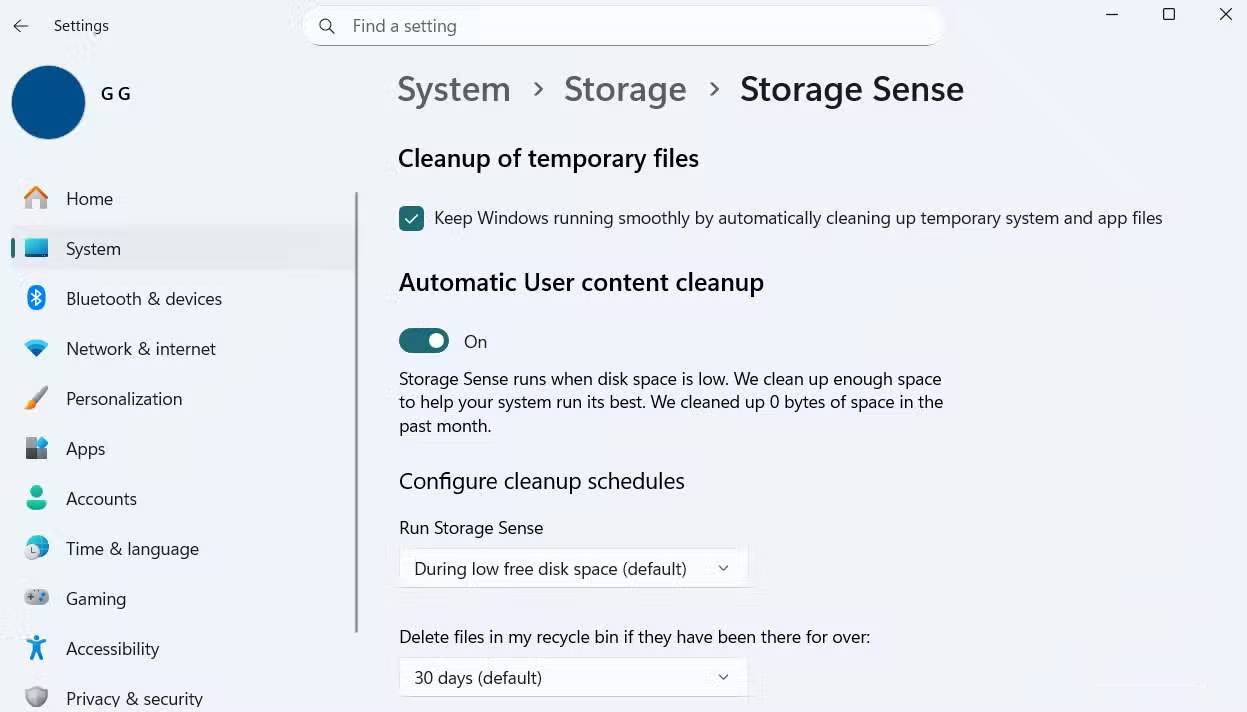Image resolution: width=1247 pixels, height=712 pixels.
Task: Select Privacy & security menu item
Action: (x=134, y=698)
